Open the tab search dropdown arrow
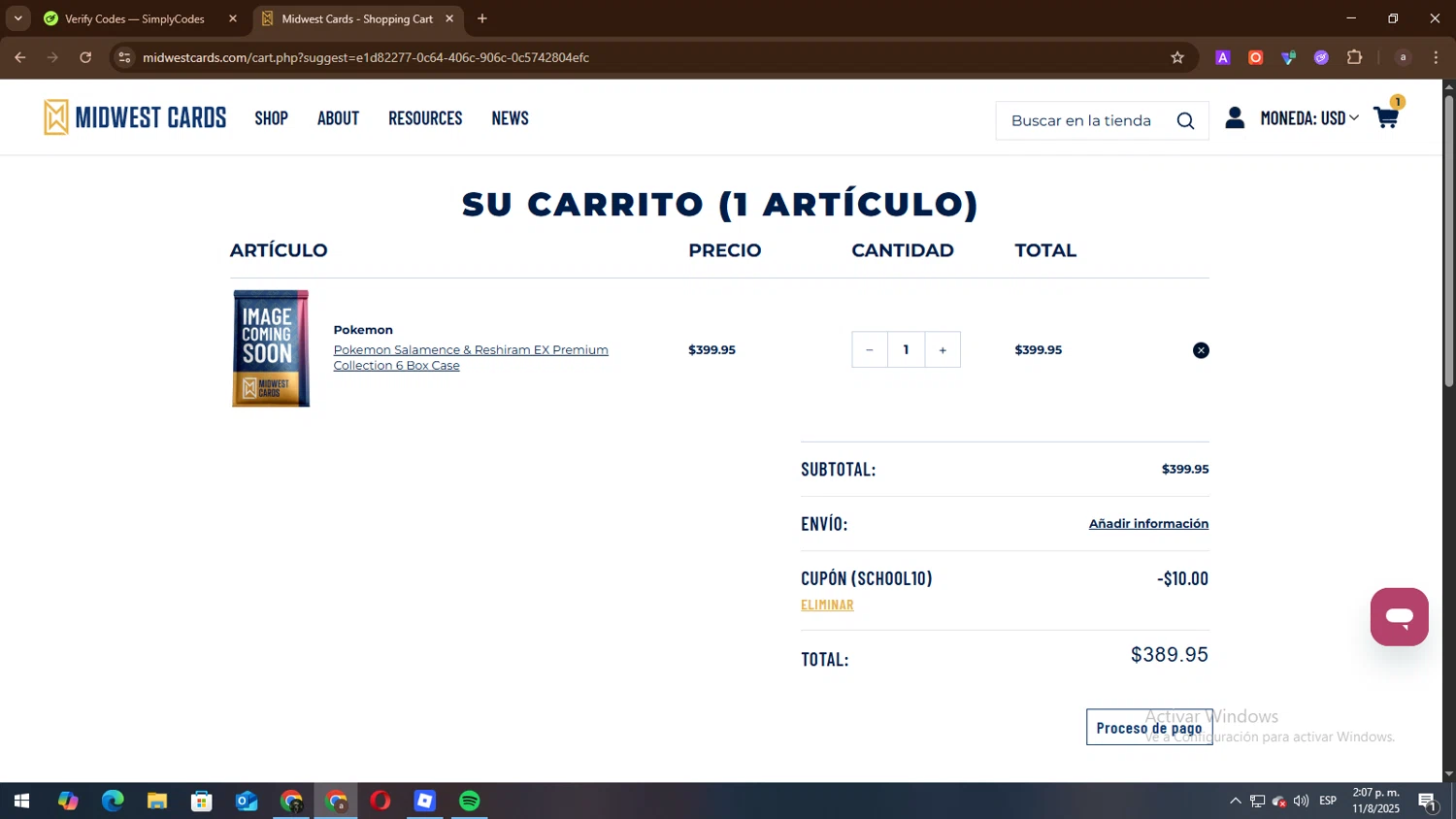 [17, 18]
